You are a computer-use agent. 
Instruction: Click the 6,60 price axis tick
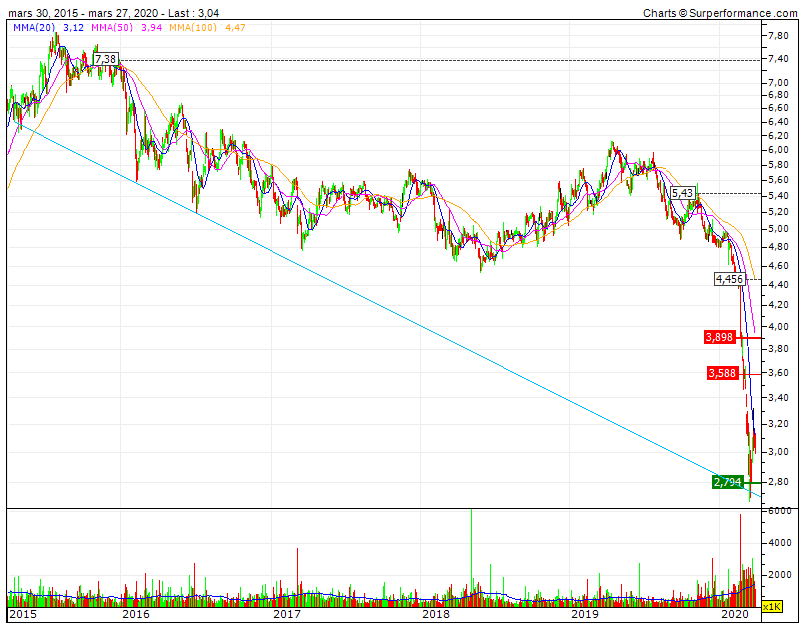778,107
